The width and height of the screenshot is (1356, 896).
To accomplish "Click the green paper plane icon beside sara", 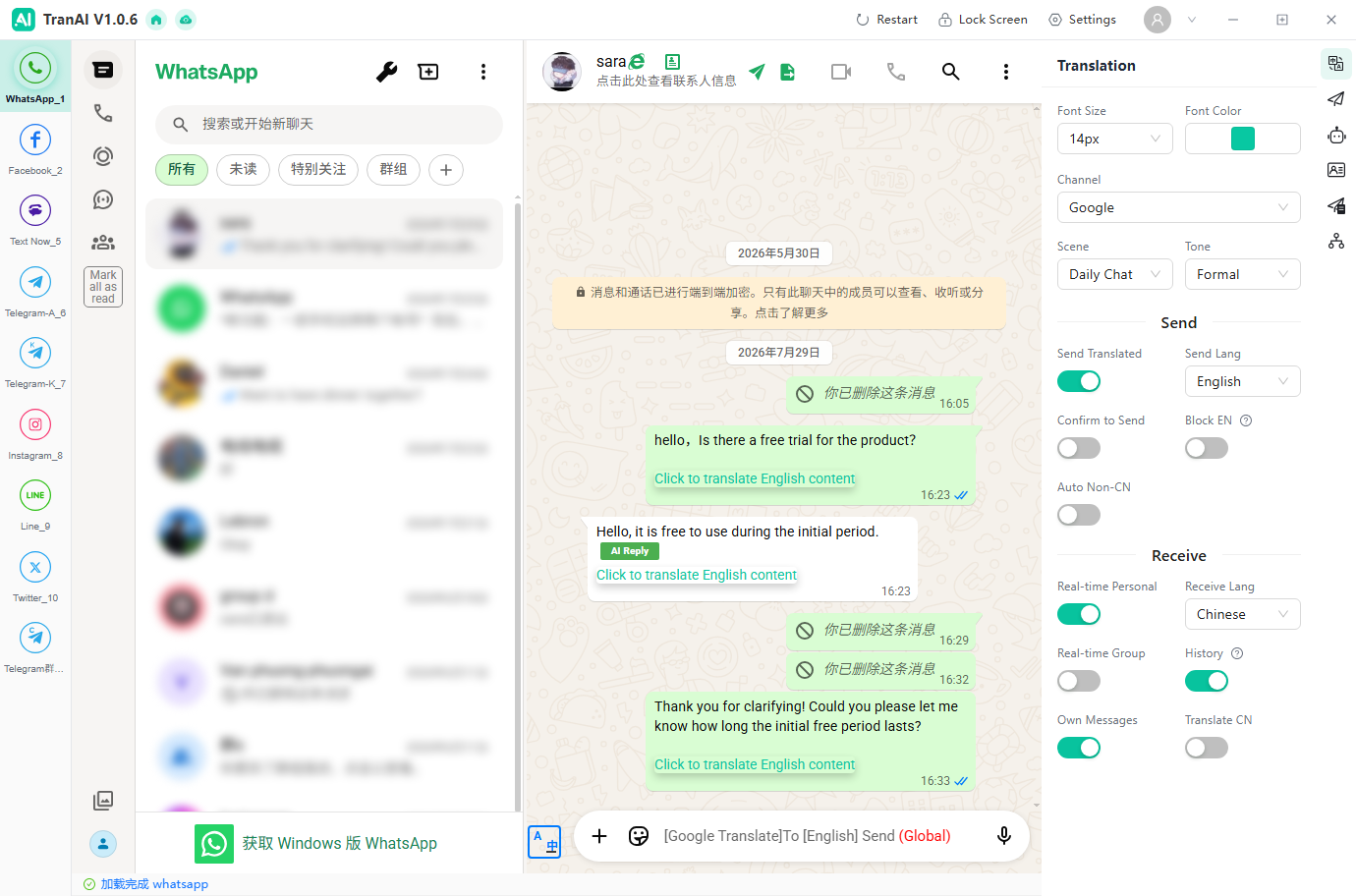I will (x=757, y=71).
